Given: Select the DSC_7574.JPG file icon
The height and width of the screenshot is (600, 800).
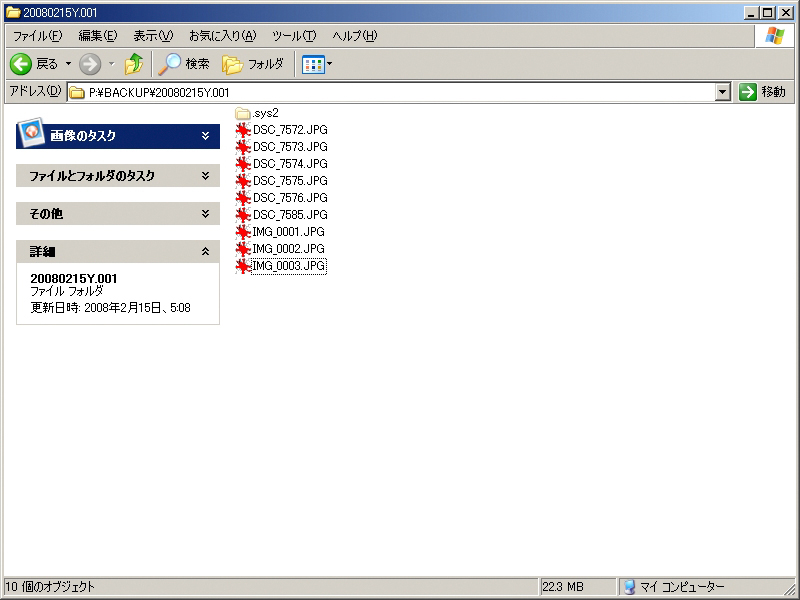Looking at the screenshot, I should (243, 164).
